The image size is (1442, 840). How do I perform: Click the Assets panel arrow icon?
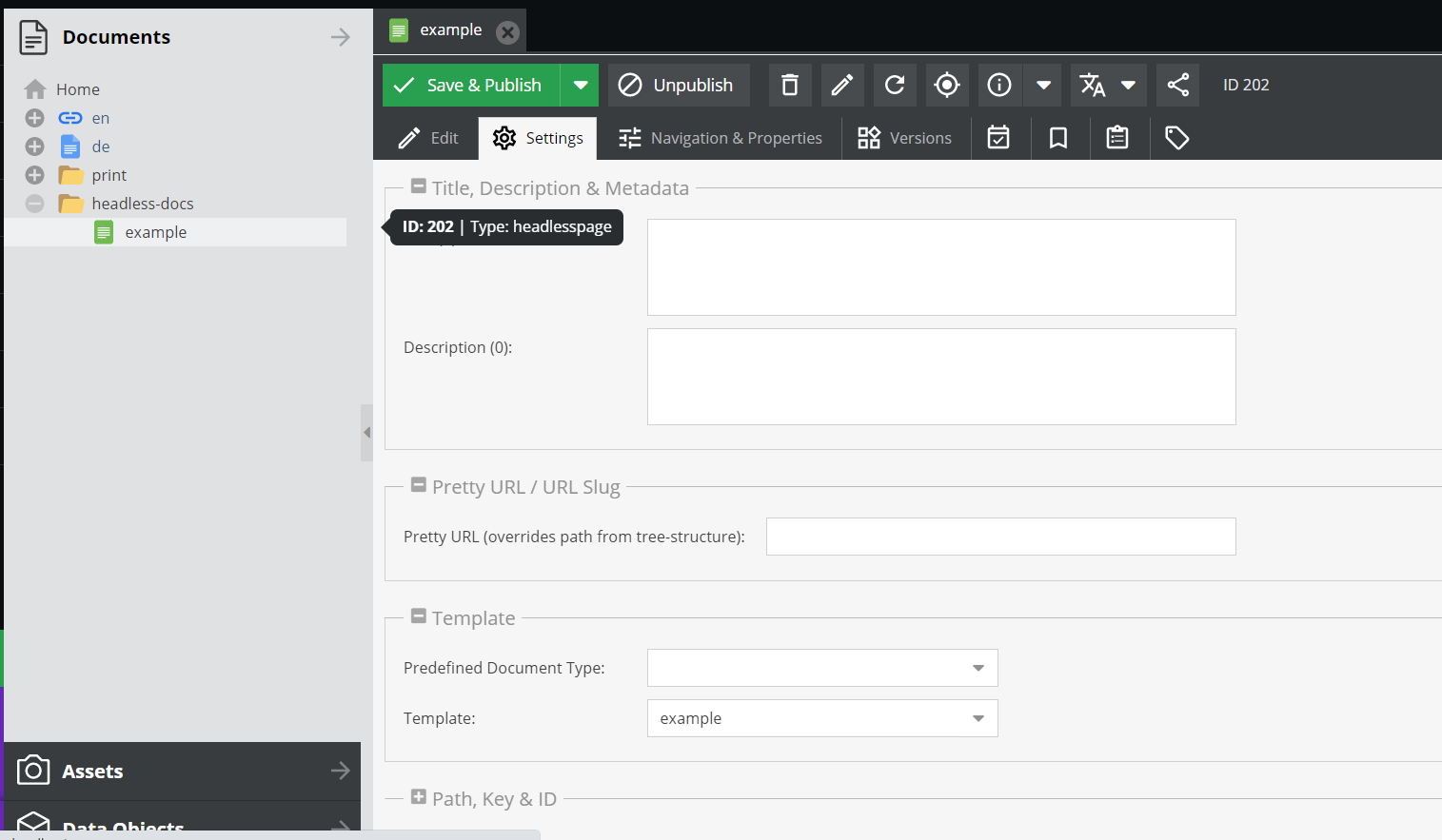click(x=341, y=771)
